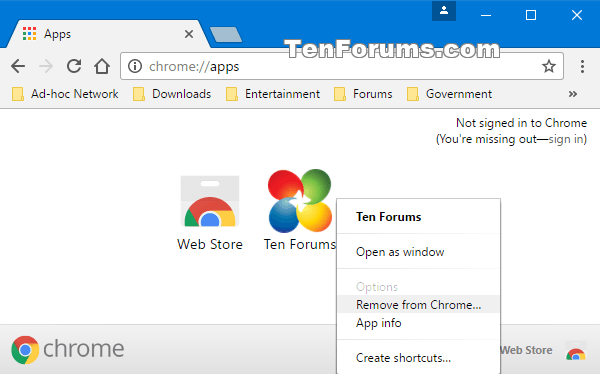This screenshot has height=374, width=600.
Task: Launch the Web Store app icon
Action: tap(210, 202)
